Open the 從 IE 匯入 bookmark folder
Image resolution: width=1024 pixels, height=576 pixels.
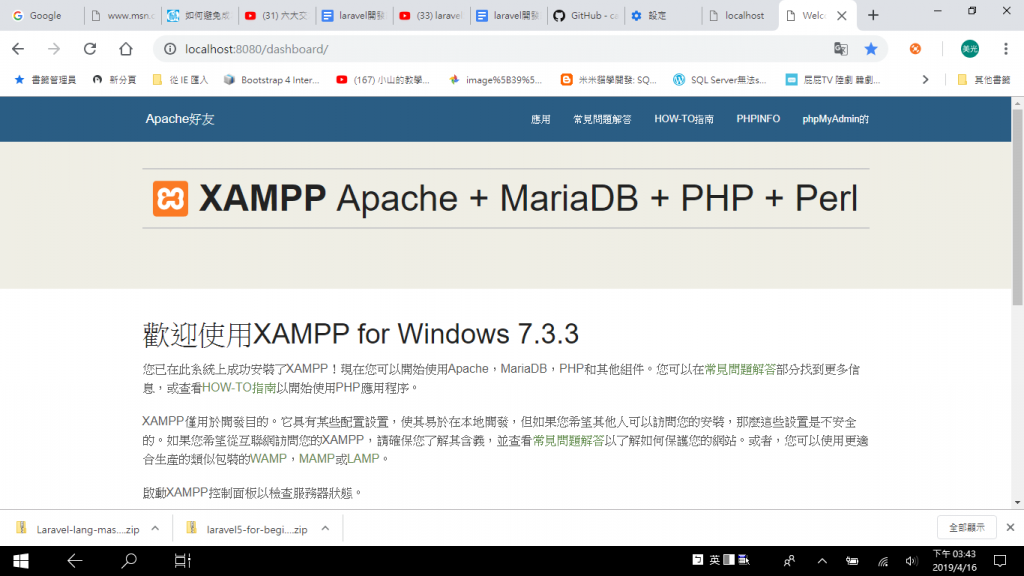[180, 80]
